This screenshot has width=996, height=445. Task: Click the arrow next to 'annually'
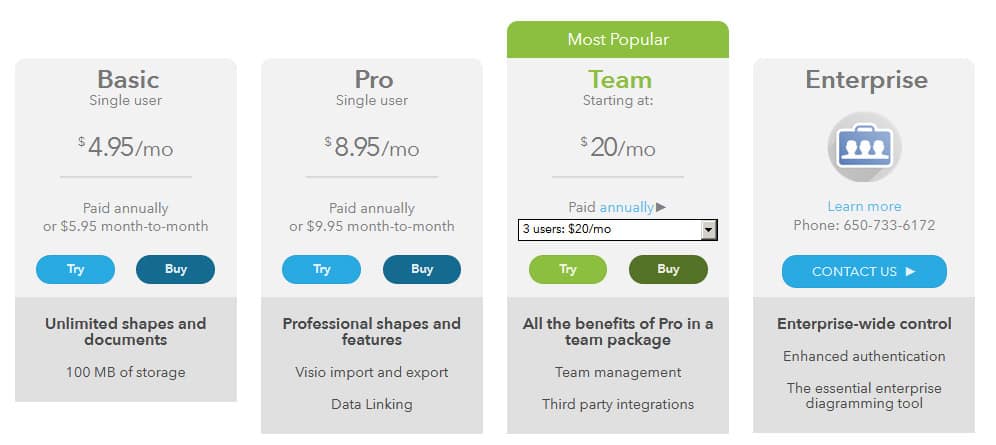(x=661, y=208)
